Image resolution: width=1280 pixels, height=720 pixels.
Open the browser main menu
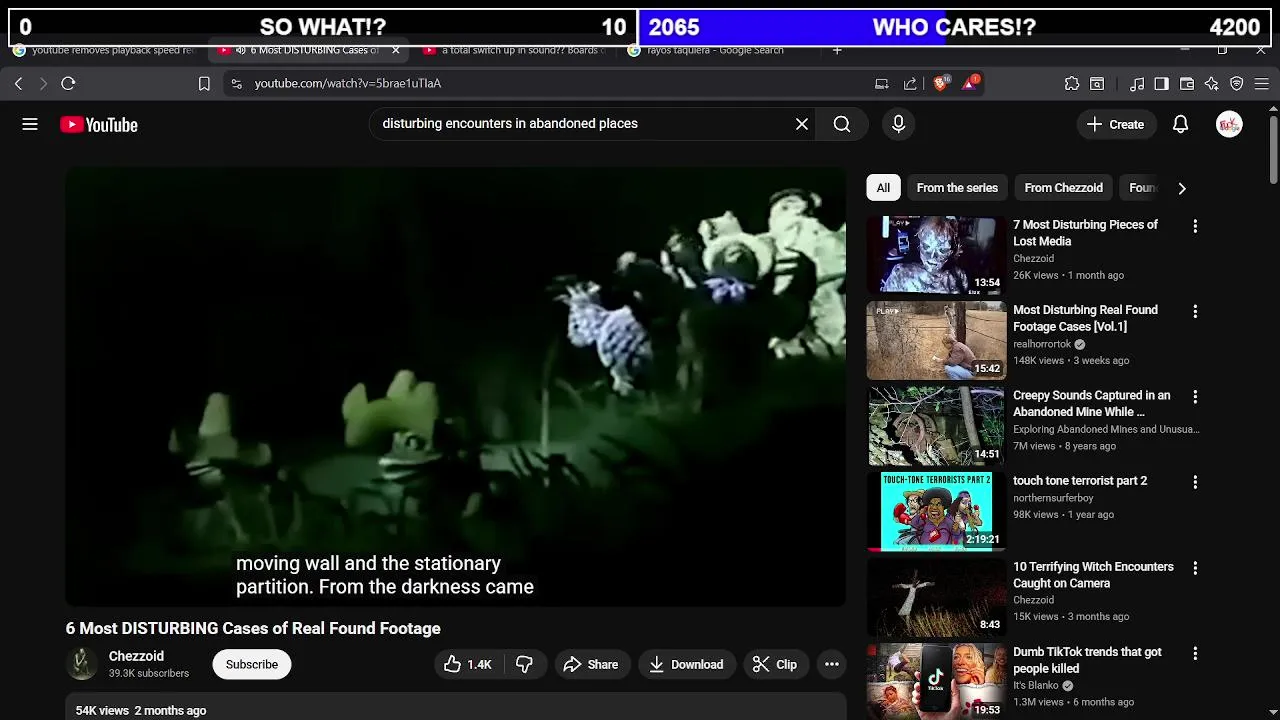pos(1262,84)
